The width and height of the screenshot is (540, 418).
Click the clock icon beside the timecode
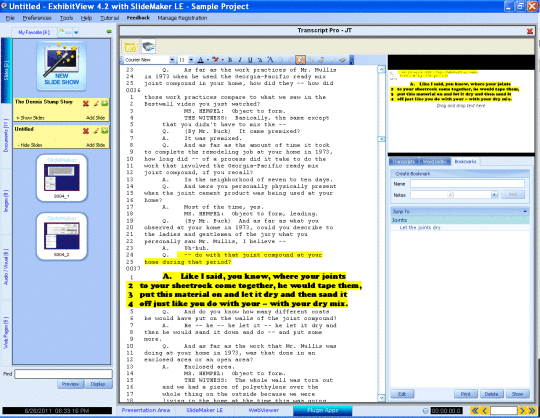point(426,410)
